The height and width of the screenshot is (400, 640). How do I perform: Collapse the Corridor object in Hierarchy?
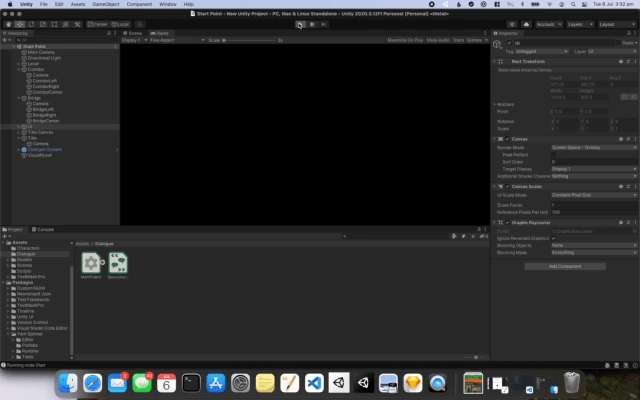tap(18, 69)
